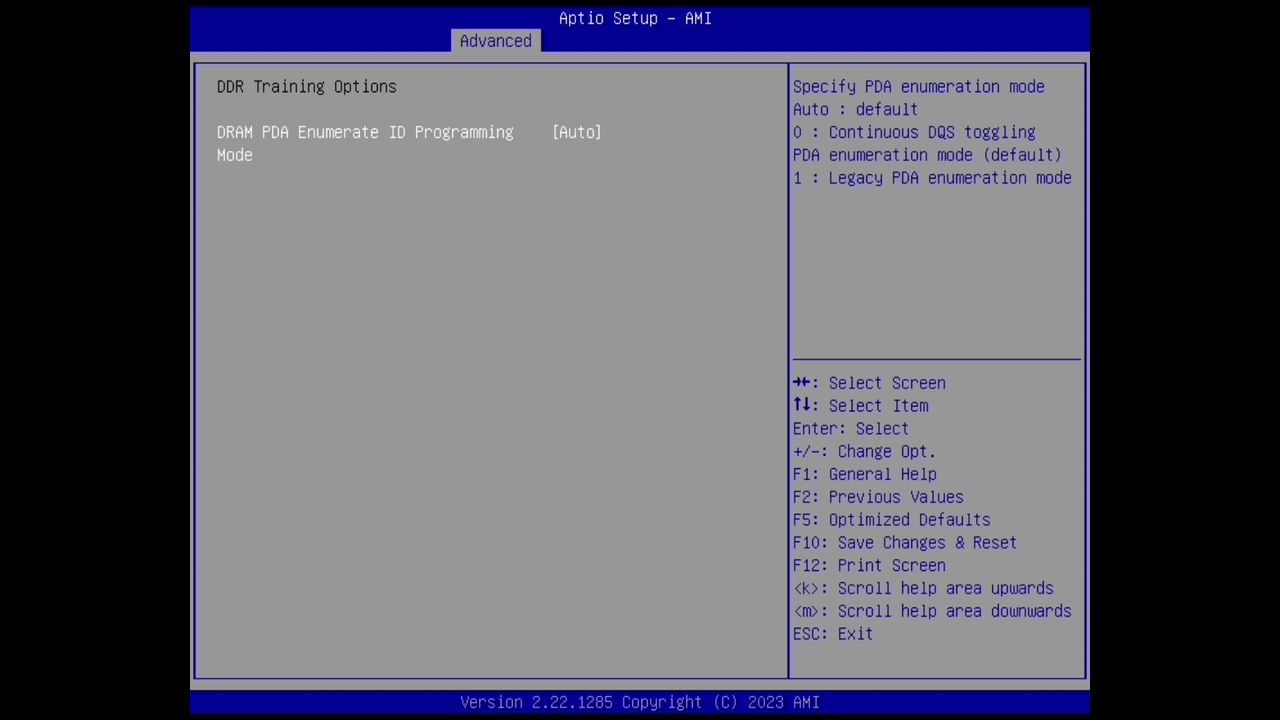Click 'F10: Save Changes & Reset' hint
The image size is (1280, 720).
click(905, 543)
